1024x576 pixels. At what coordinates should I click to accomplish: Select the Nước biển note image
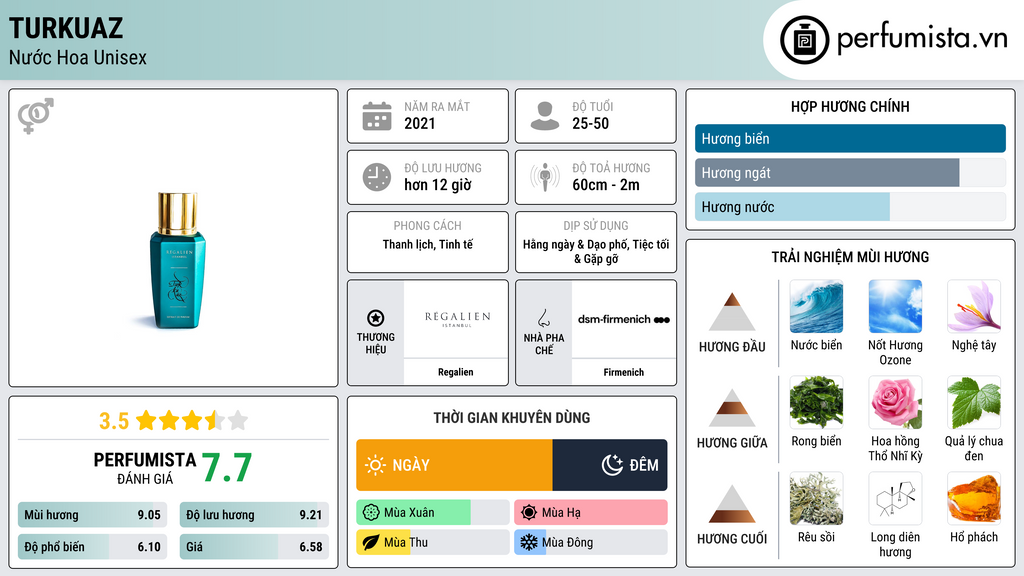pos(816,307)
